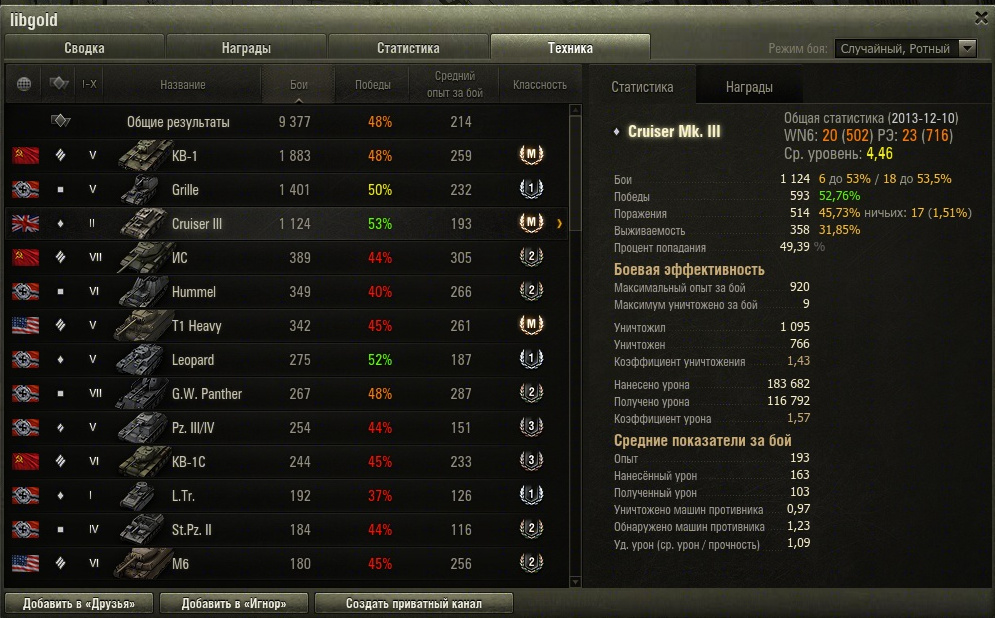
Task: Select the KB-1 tank icon row
Action: coord(143,155)
